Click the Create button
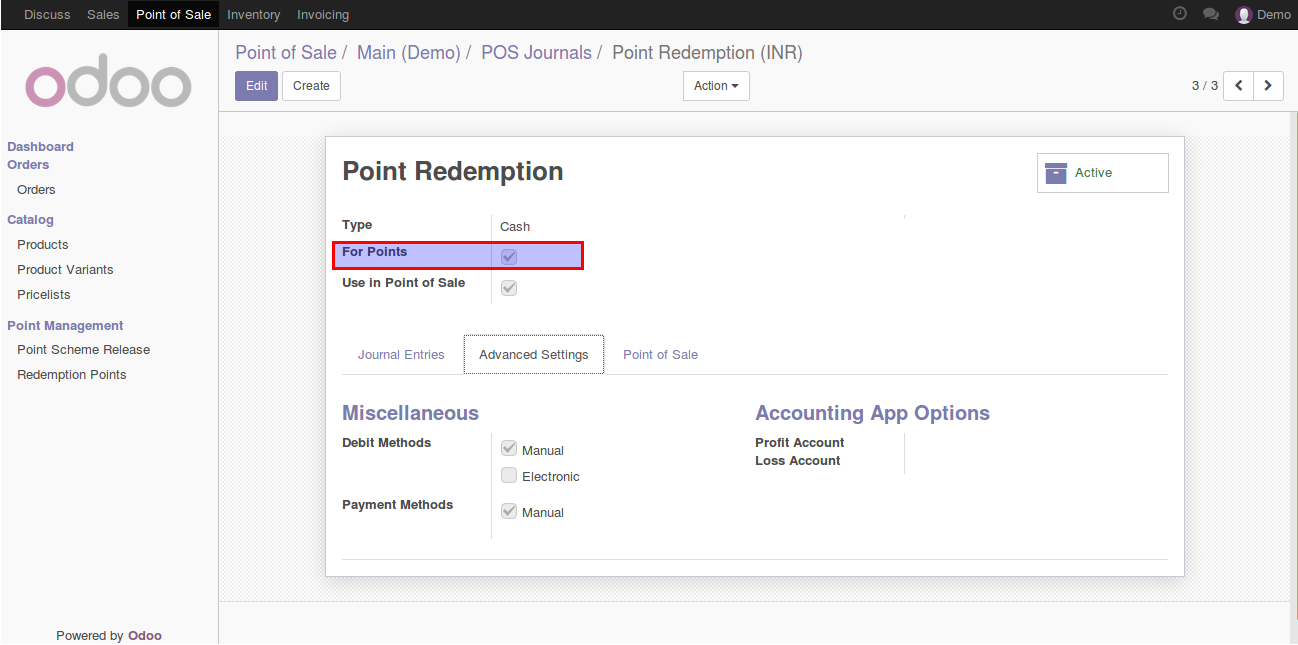 point(311,86)
